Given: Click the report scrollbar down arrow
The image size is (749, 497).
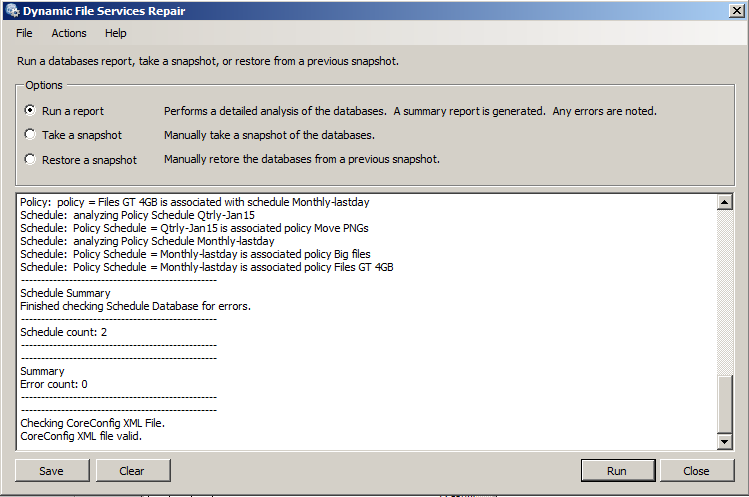Looking at the screenshot, I should (x=726, y=442).
